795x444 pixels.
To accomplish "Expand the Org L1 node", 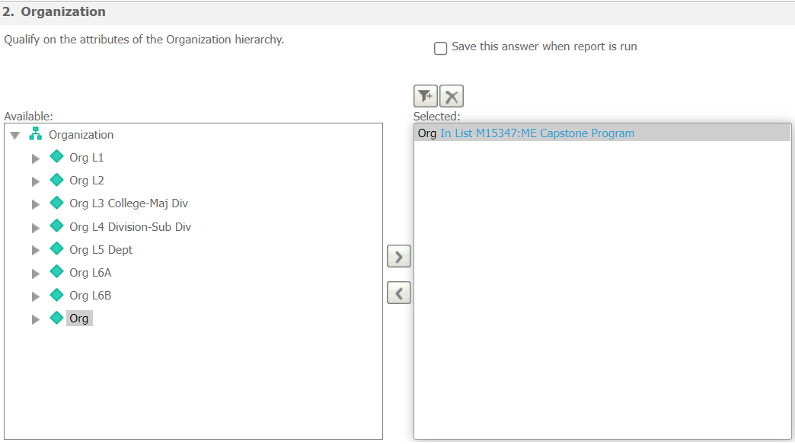I will coord(35,159).
